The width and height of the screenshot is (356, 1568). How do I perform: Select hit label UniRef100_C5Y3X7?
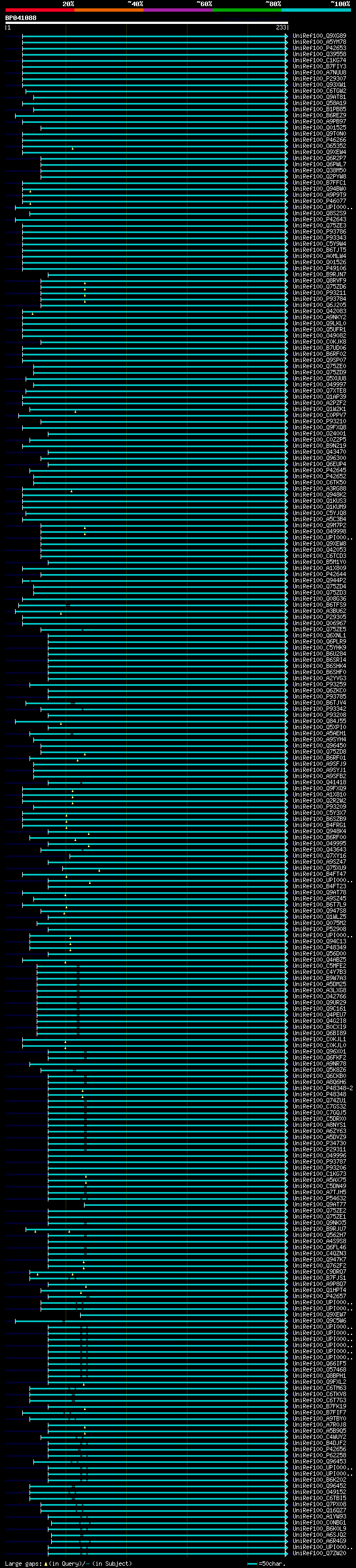point(319,813)
